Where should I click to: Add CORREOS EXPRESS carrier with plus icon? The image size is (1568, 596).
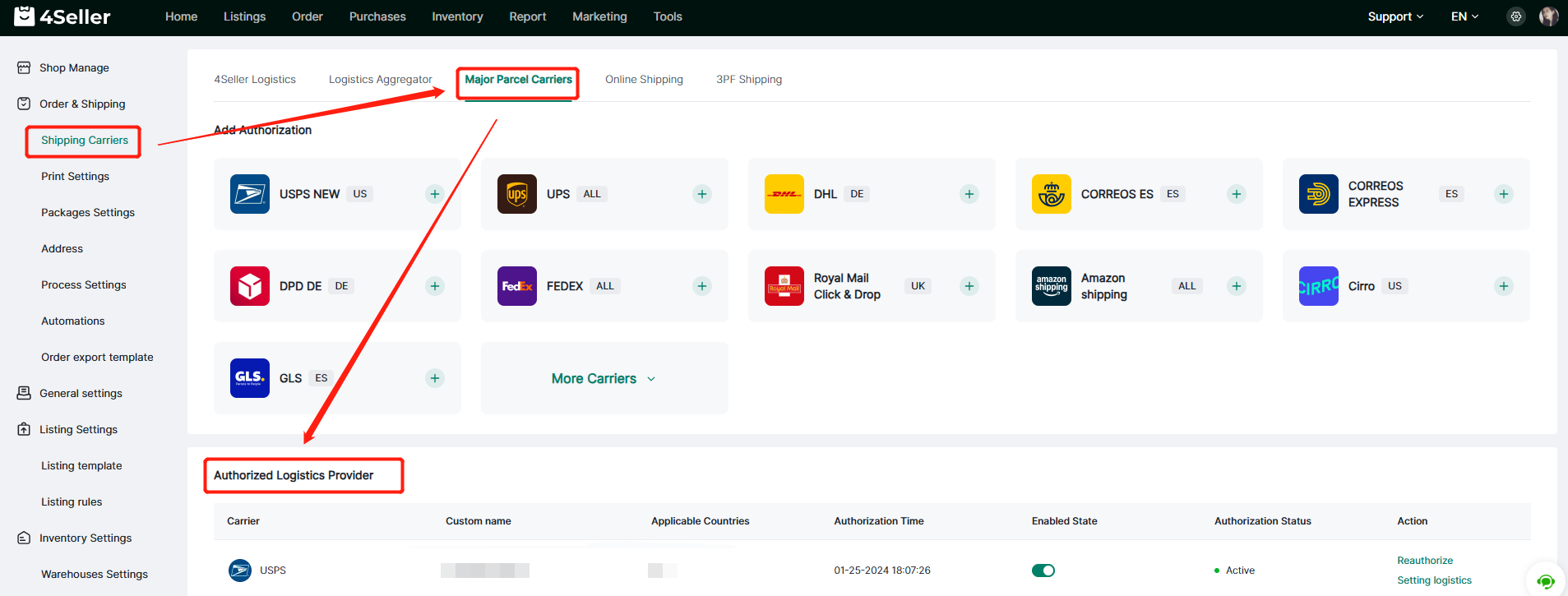pos(1504,194)
